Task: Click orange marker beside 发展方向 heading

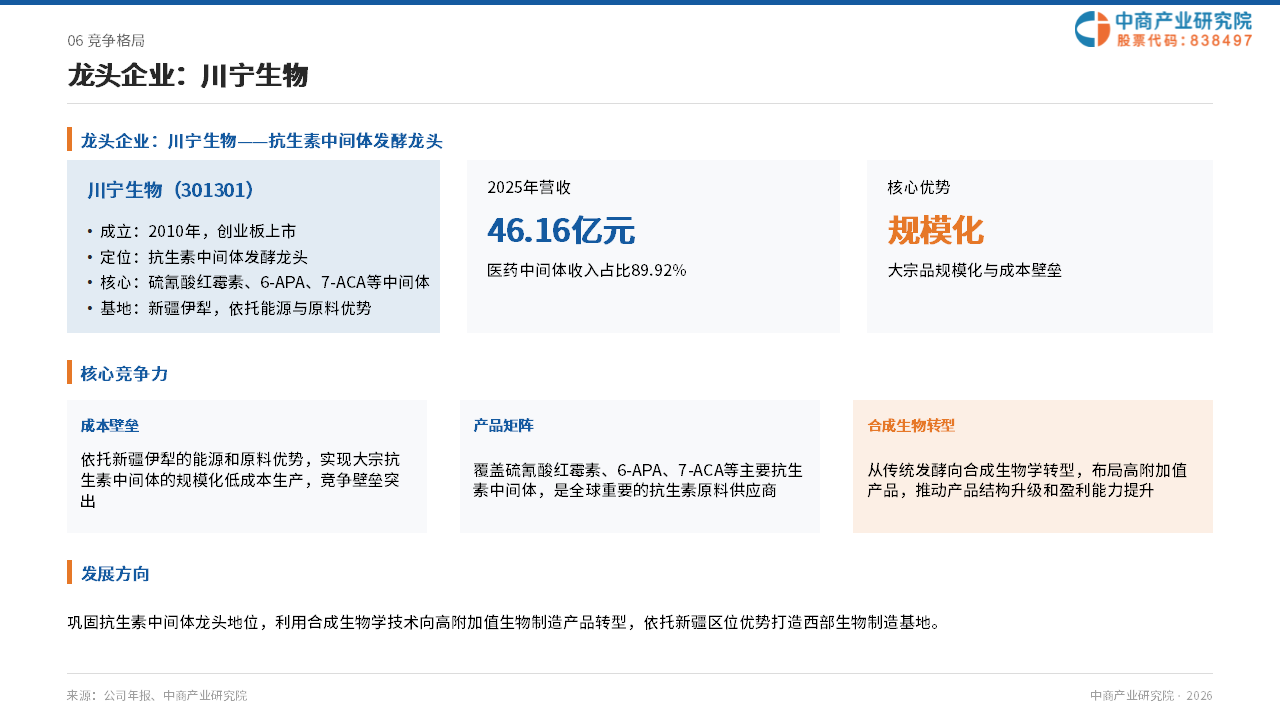Action: [x=70, y=572]
